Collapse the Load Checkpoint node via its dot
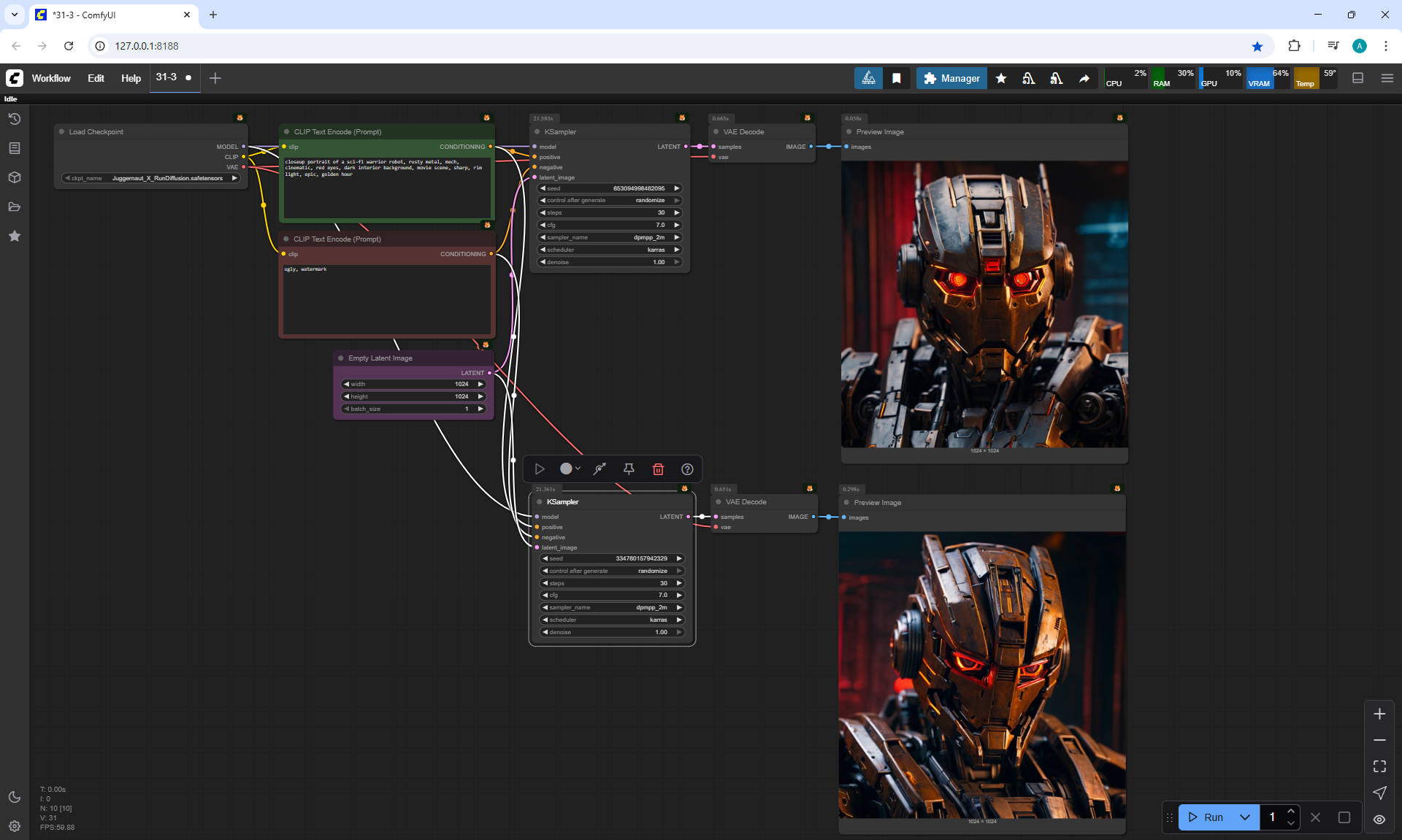This screenshot has width=1402, height=840. tap(62, 132)
